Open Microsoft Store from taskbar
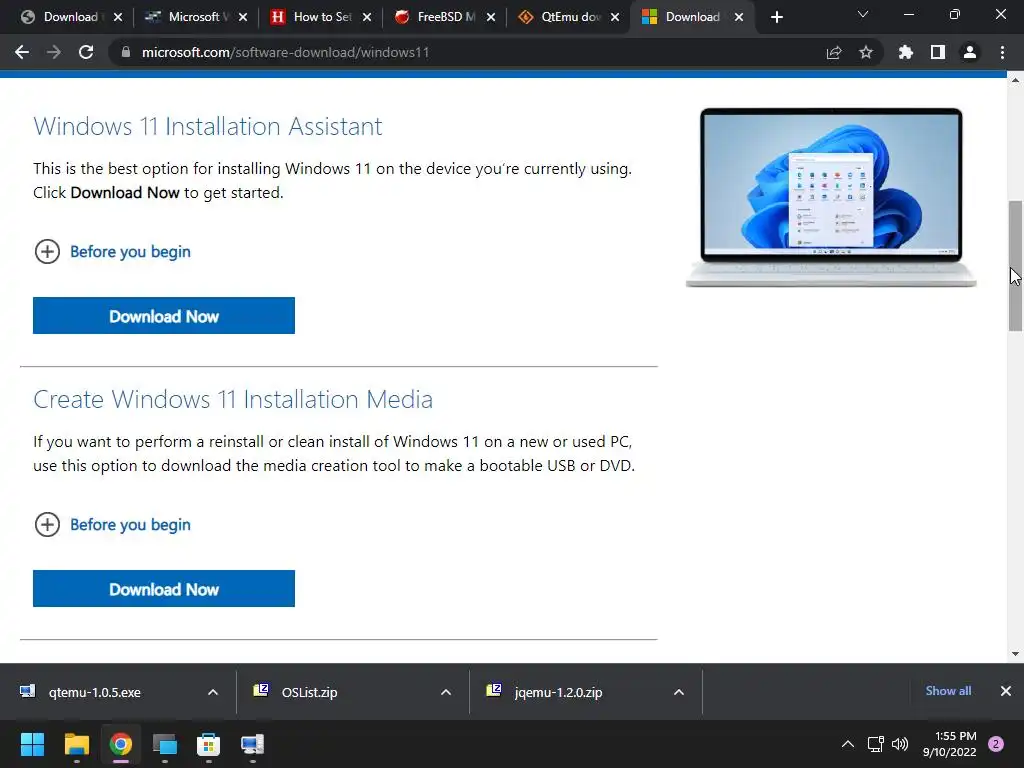1024x768 pixels. click(208, 744)
